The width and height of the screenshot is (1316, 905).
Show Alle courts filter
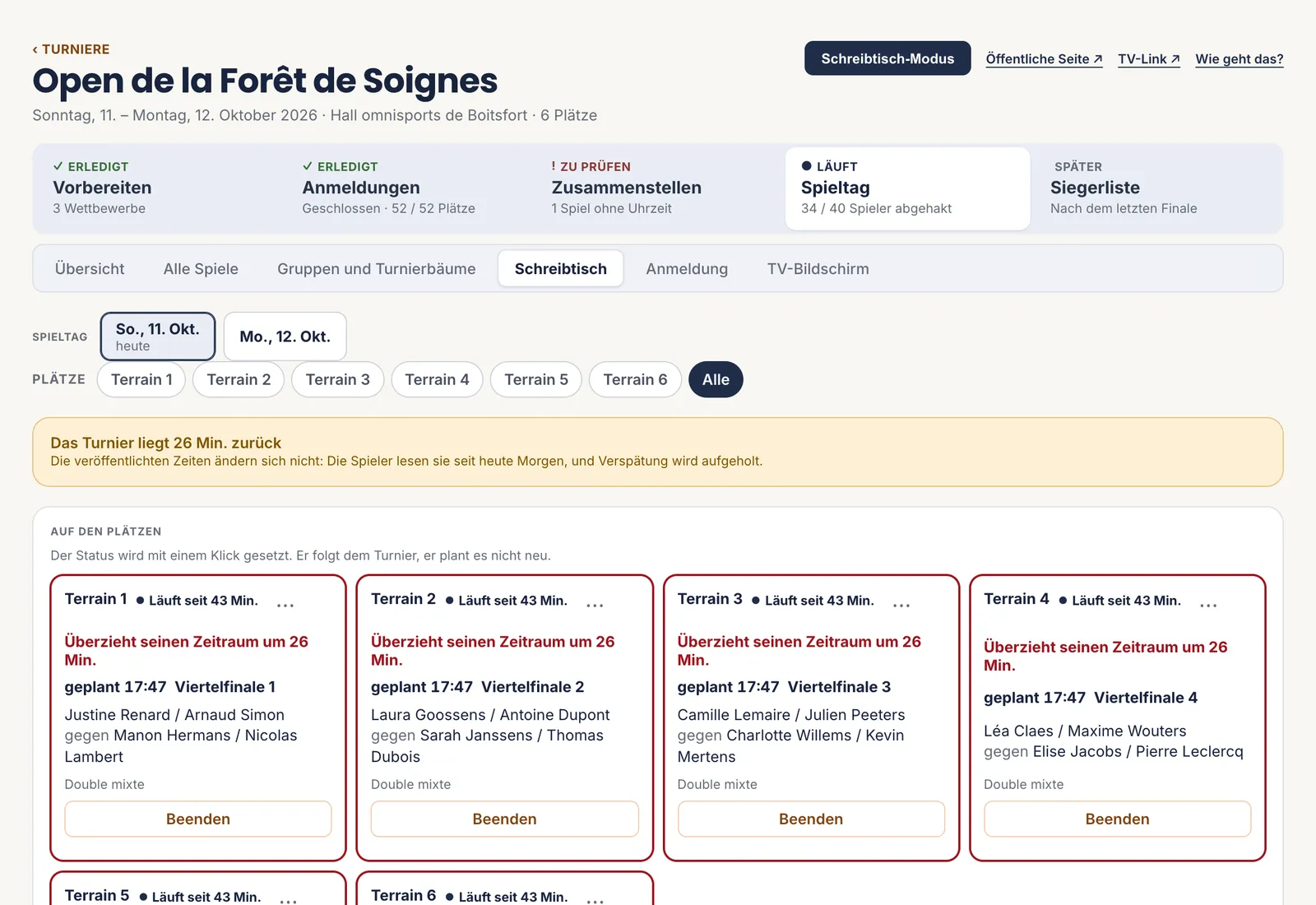(716, 379)
